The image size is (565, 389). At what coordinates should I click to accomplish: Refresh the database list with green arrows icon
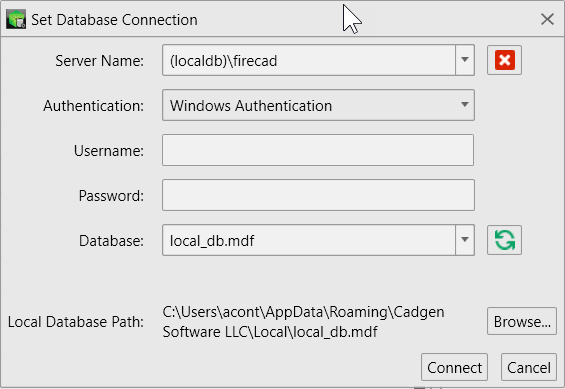[504, 240]
